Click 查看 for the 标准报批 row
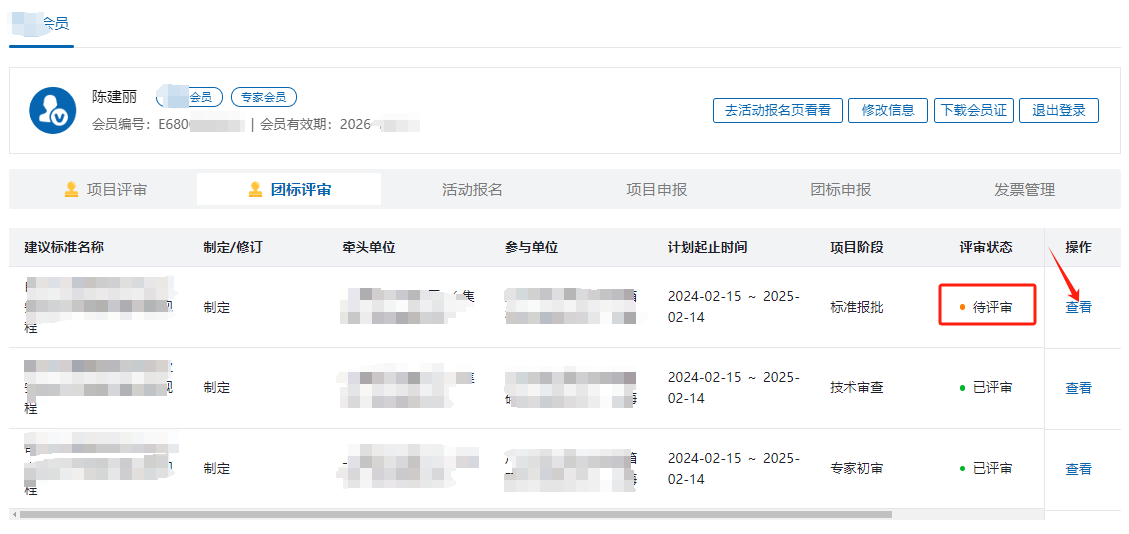Image resolution: width=1129 pixels, height=534 pixels. pyautogui.click(x=1078, y=307)
